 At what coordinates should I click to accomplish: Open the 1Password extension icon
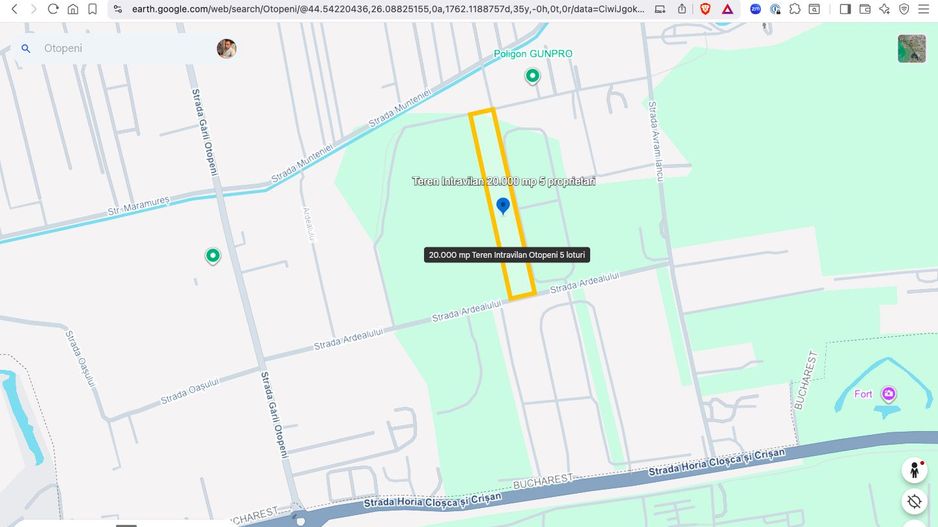point(775,9)
